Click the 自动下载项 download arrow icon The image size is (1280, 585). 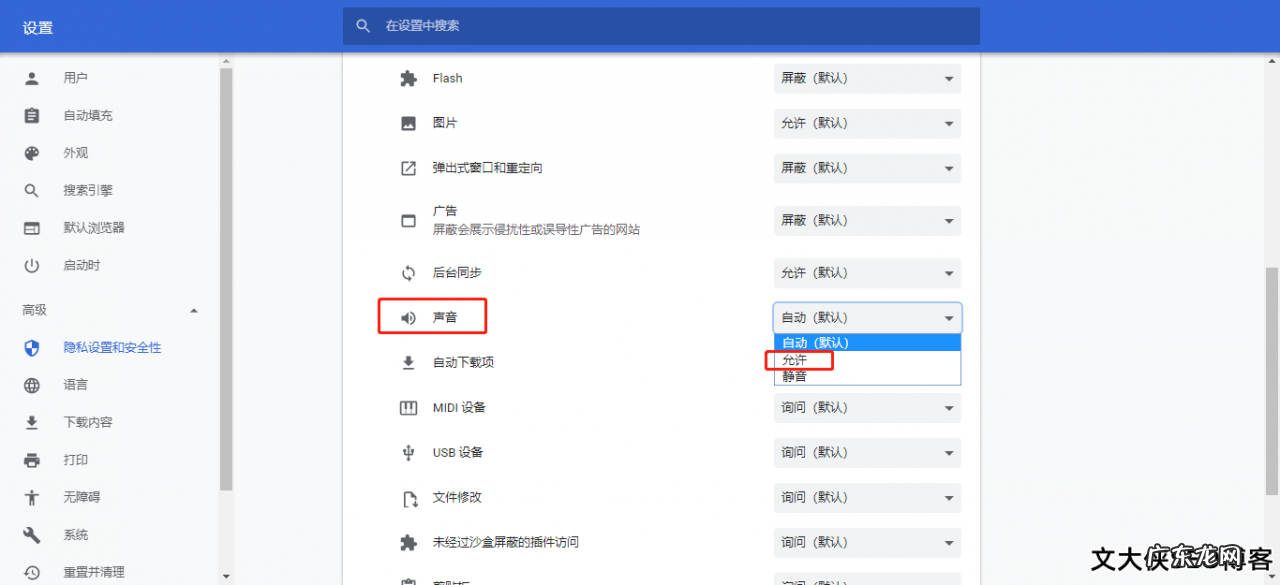click(408, 362)
